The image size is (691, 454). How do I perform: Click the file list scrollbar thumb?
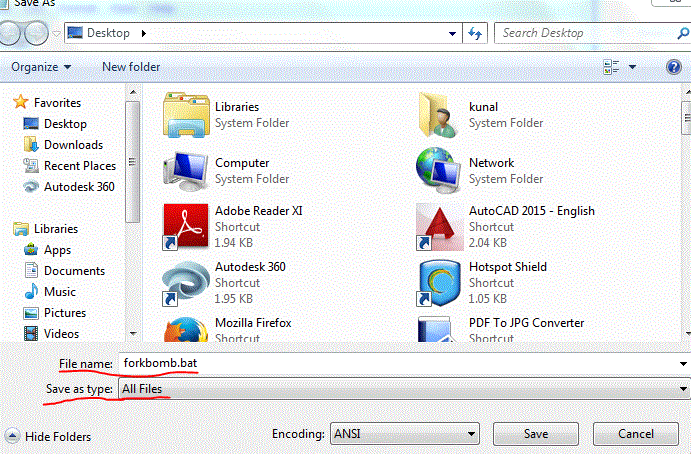[687, 117]
